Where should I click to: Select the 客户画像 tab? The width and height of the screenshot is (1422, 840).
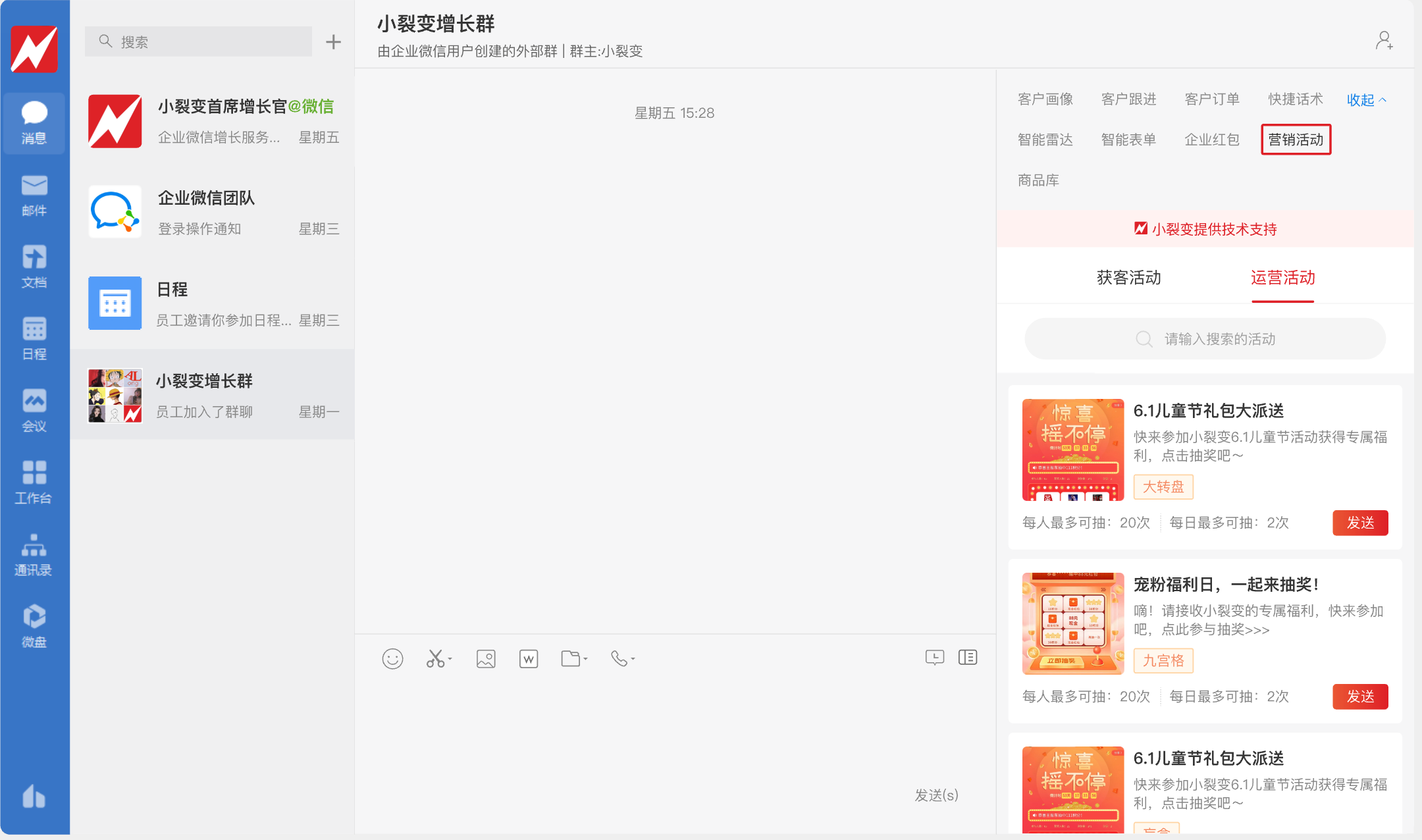[1045, 99]
